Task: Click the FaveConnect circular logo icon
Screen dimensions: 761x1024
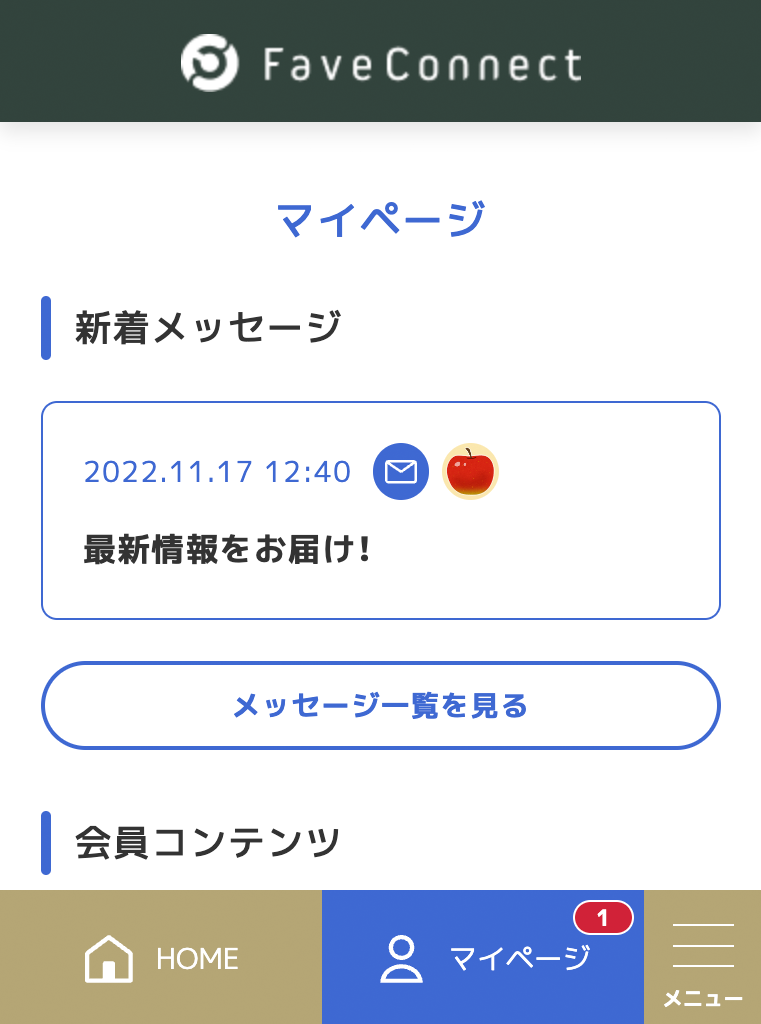Action: tap(210, 63)
